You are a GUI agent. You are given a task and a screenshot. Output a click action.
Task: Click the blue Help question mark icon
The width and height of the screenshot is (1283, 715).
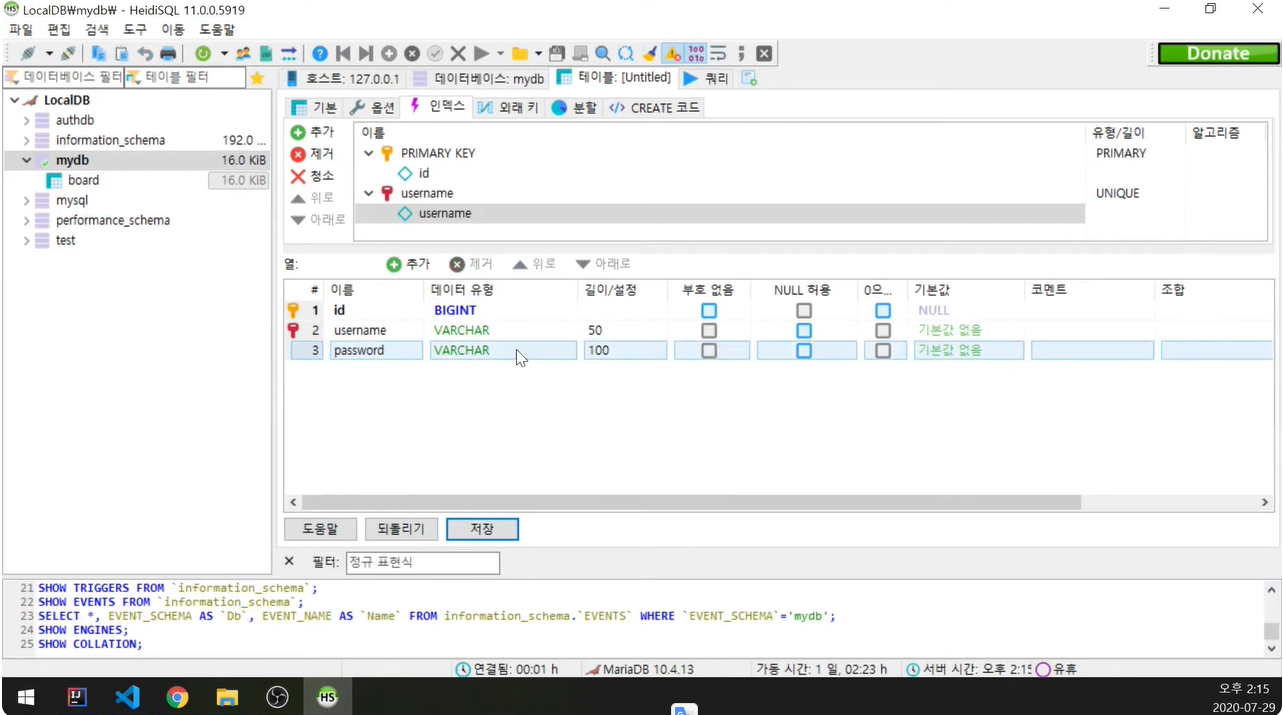(x=320, y=53)
